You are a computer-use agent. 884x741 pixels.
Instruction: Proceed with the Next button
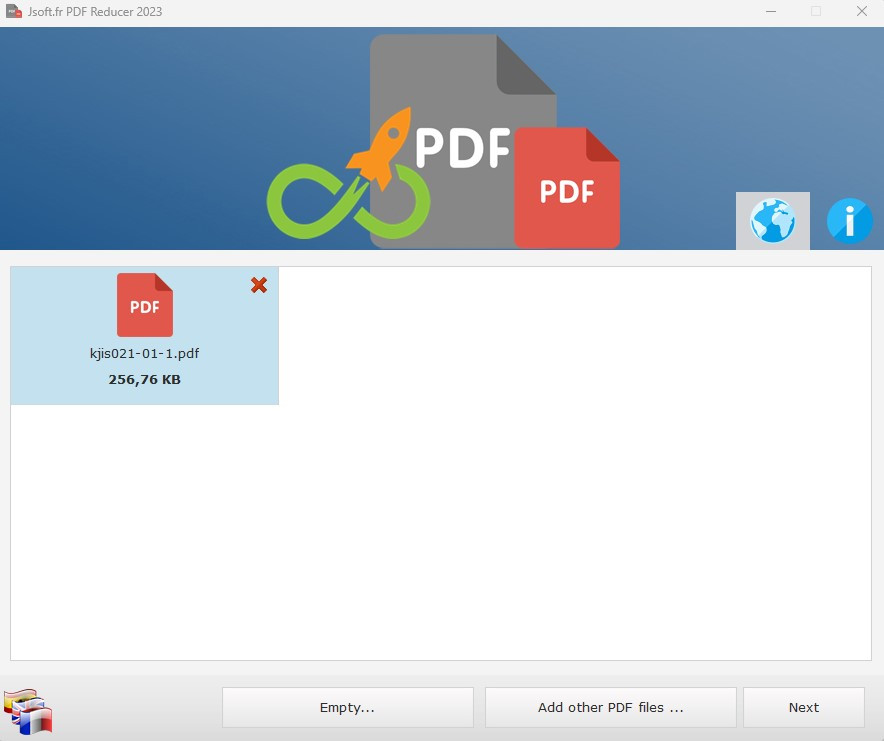pos(803,707)
